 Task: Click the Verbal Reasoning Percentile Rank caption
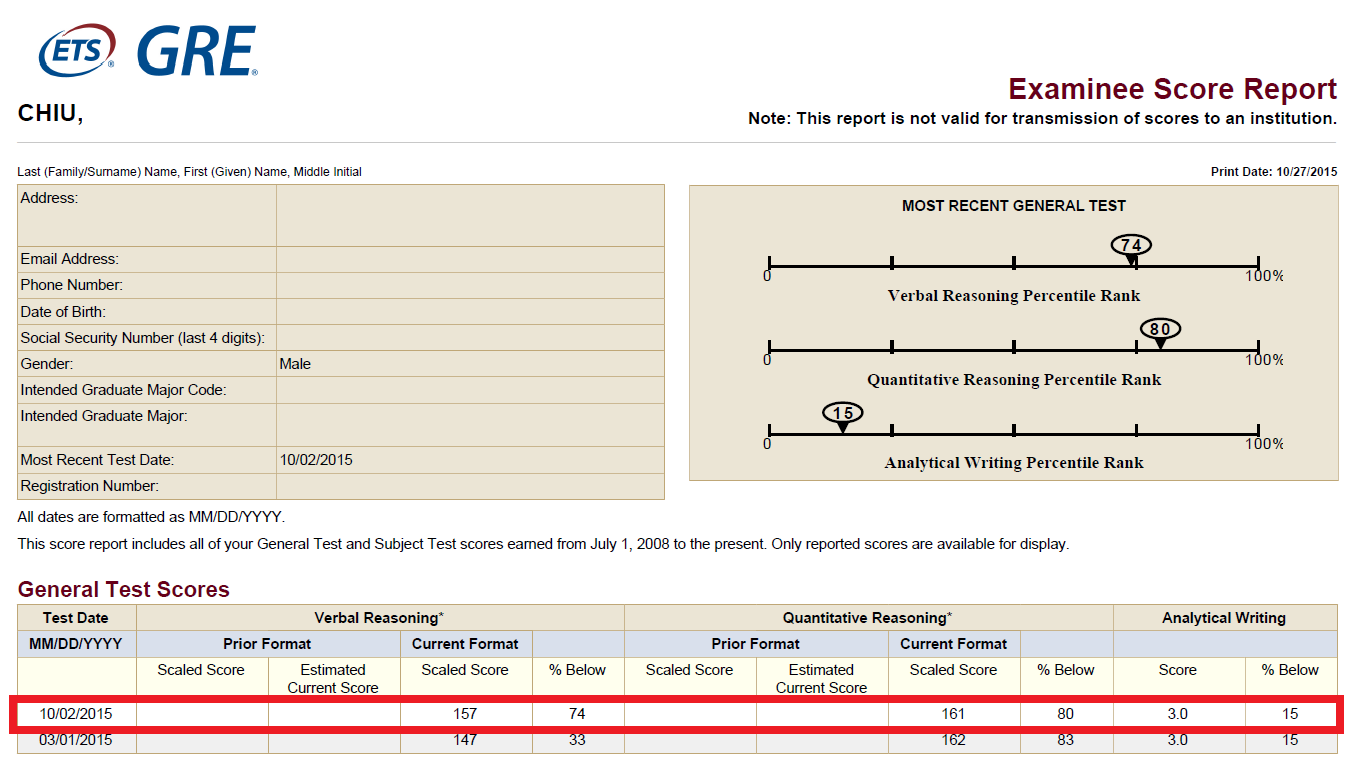(1014, 296)
